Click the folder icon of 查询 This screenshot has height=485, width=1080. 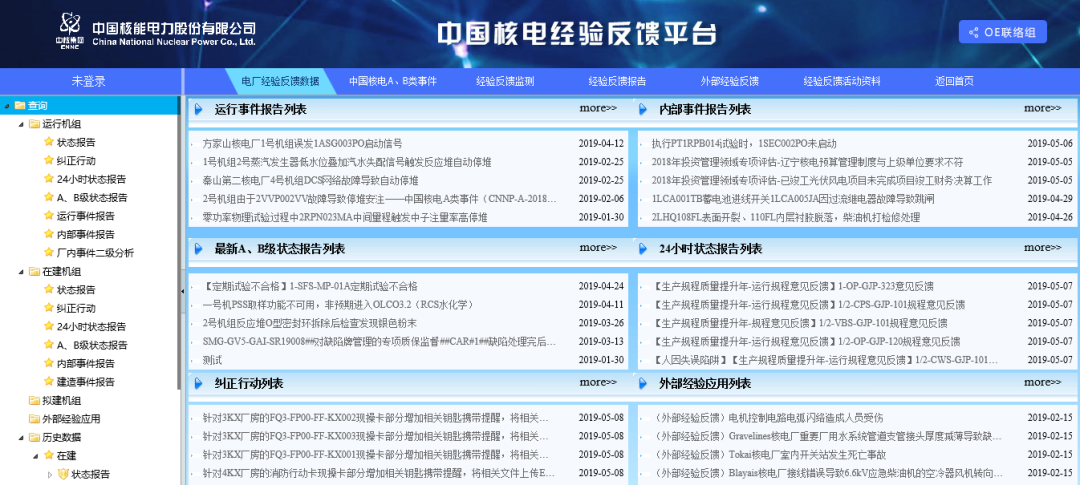(x=19, y=105)
